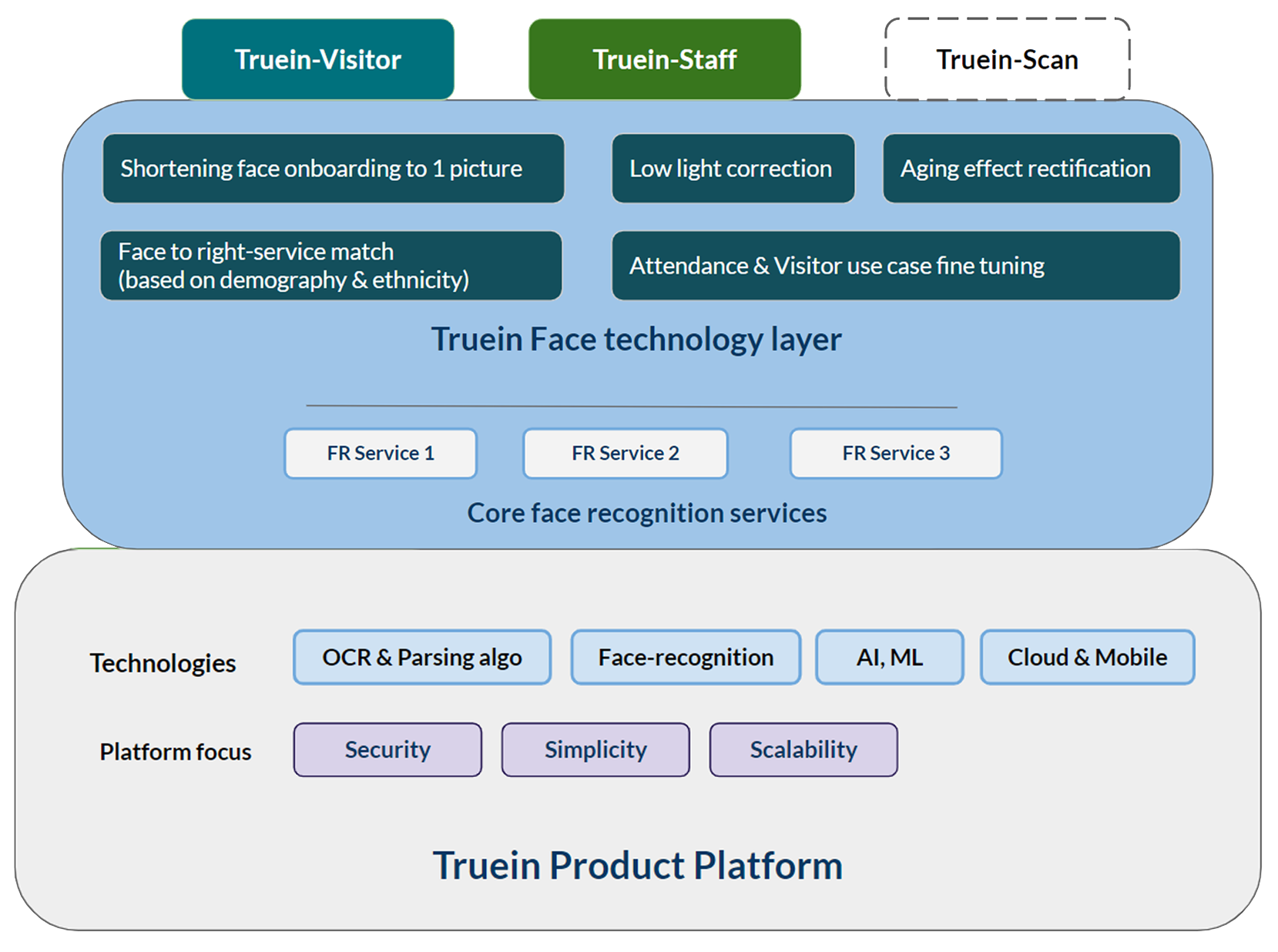Click the dashed Truein-Scan box
The image size is (1278, 952).
click(1008, 59)
